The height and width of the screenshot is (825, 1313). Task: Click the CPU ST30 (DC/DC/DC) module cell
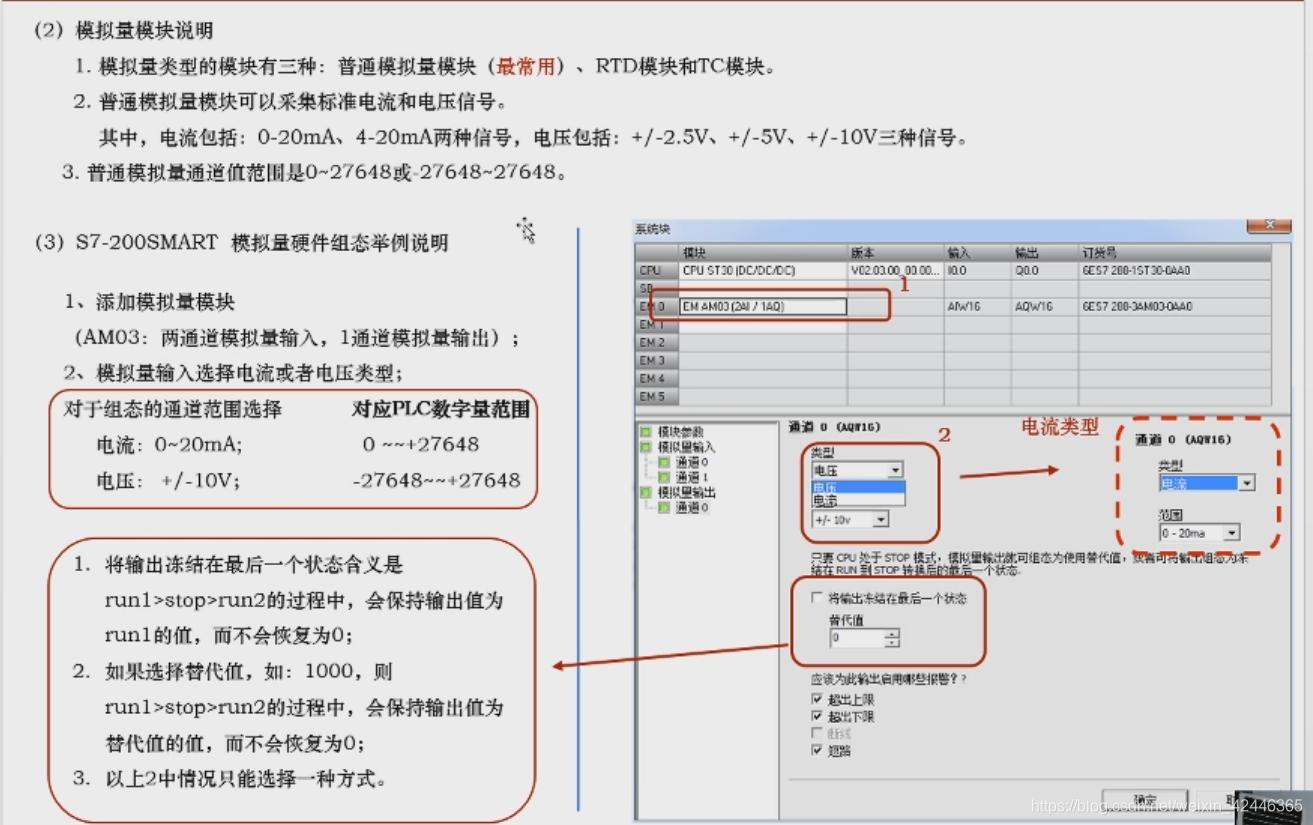(x=763, y=271)
